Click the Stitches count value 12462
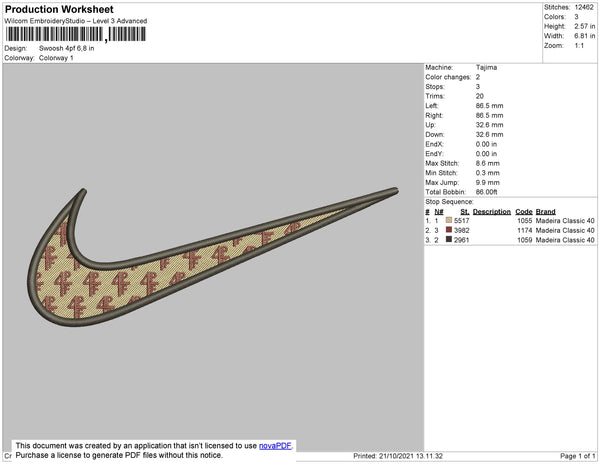This screenshot has width=600, height=464. tap(584, 7)
